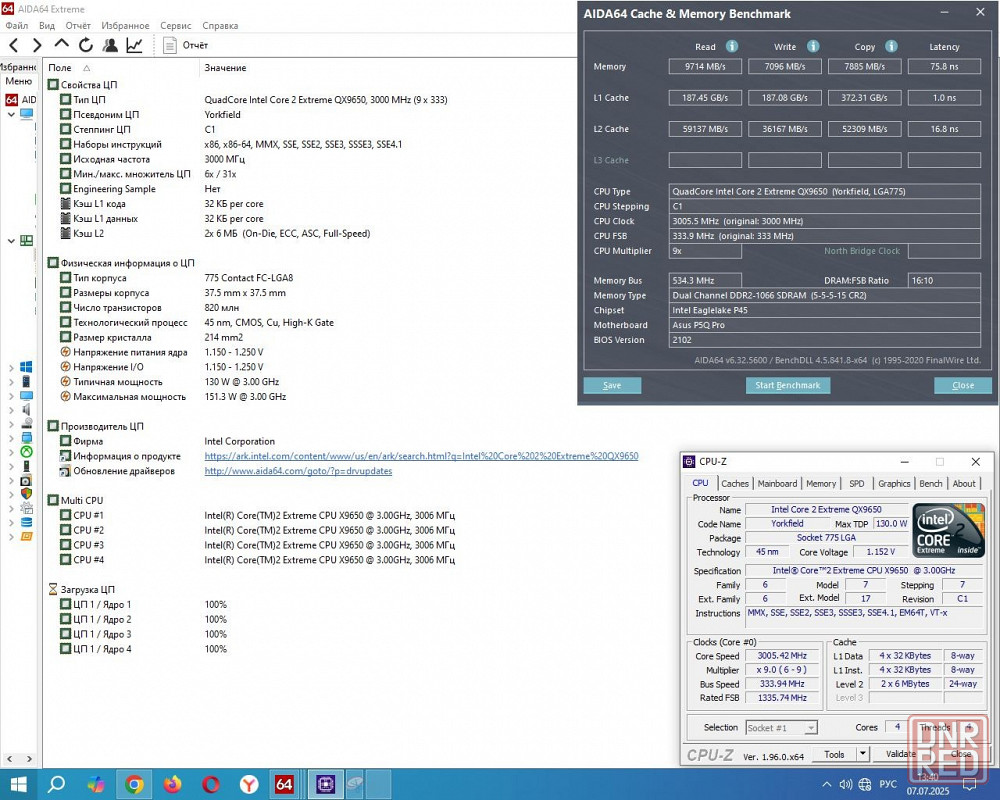
Task: Go back with the AIDA64 back arrow
Action: tap(14, 45)
